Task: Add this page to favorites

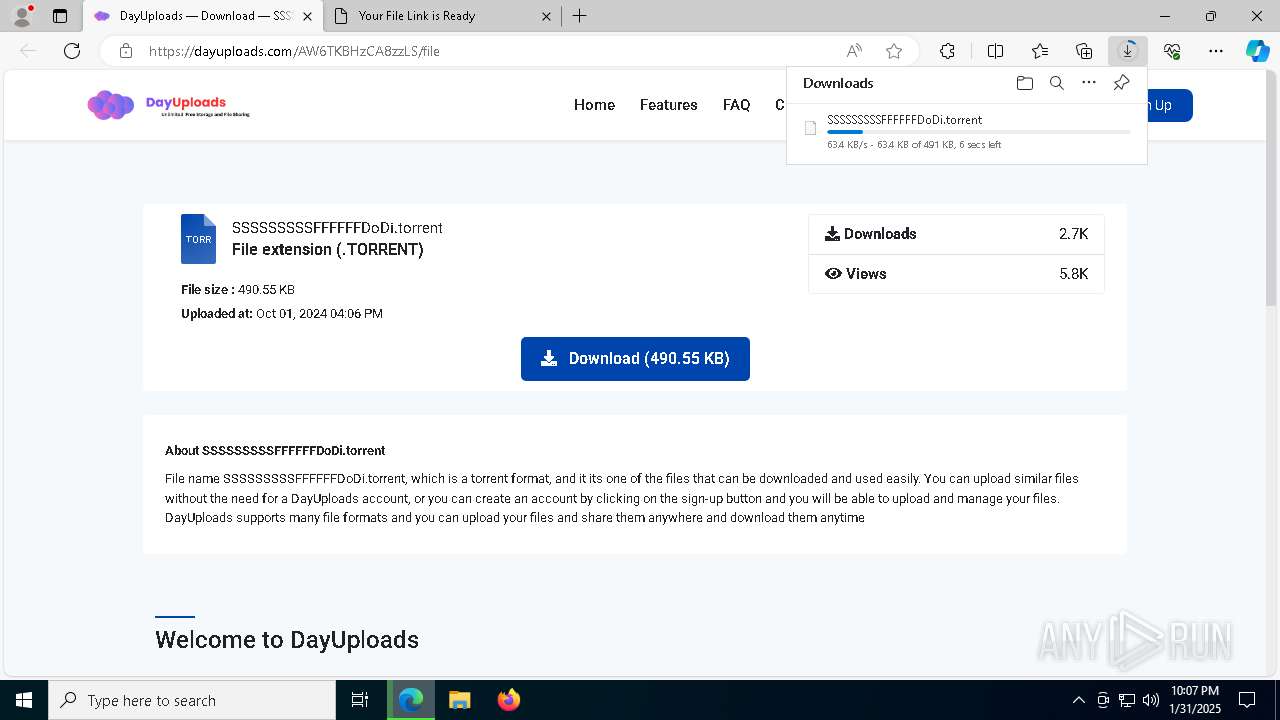Action: point(894,51)
